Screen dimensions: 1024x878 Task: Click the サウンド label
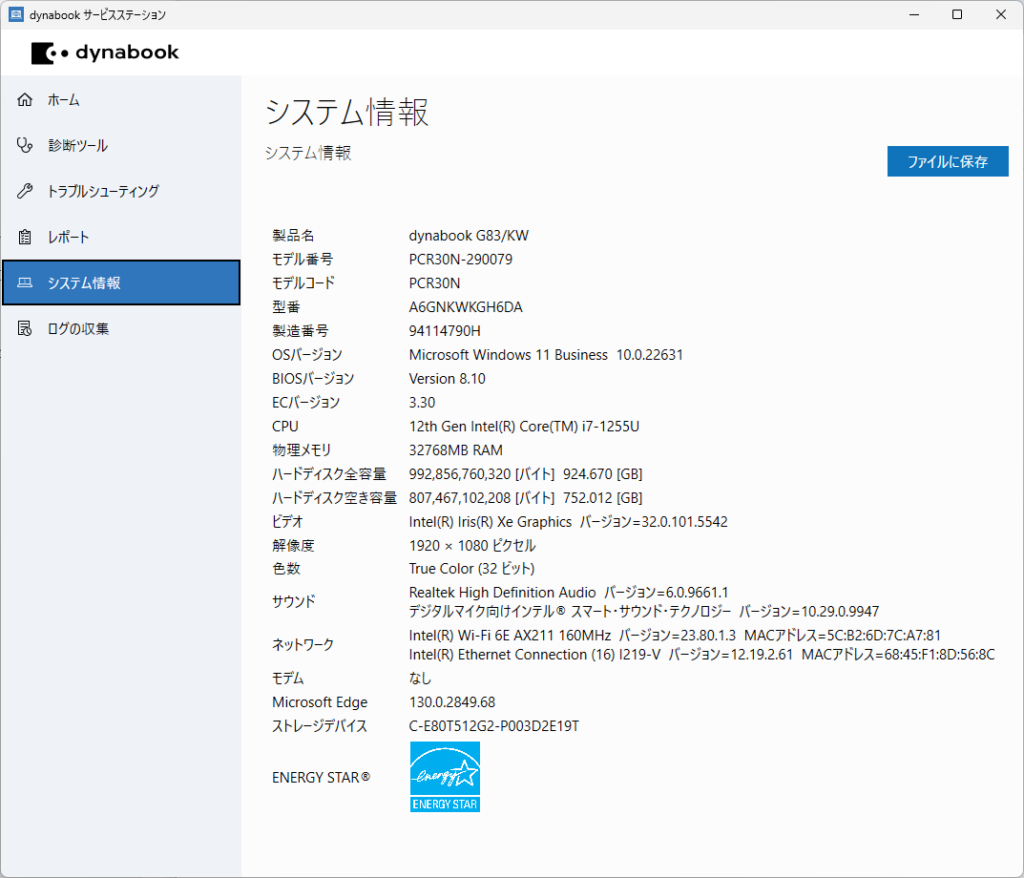(294, 602)
